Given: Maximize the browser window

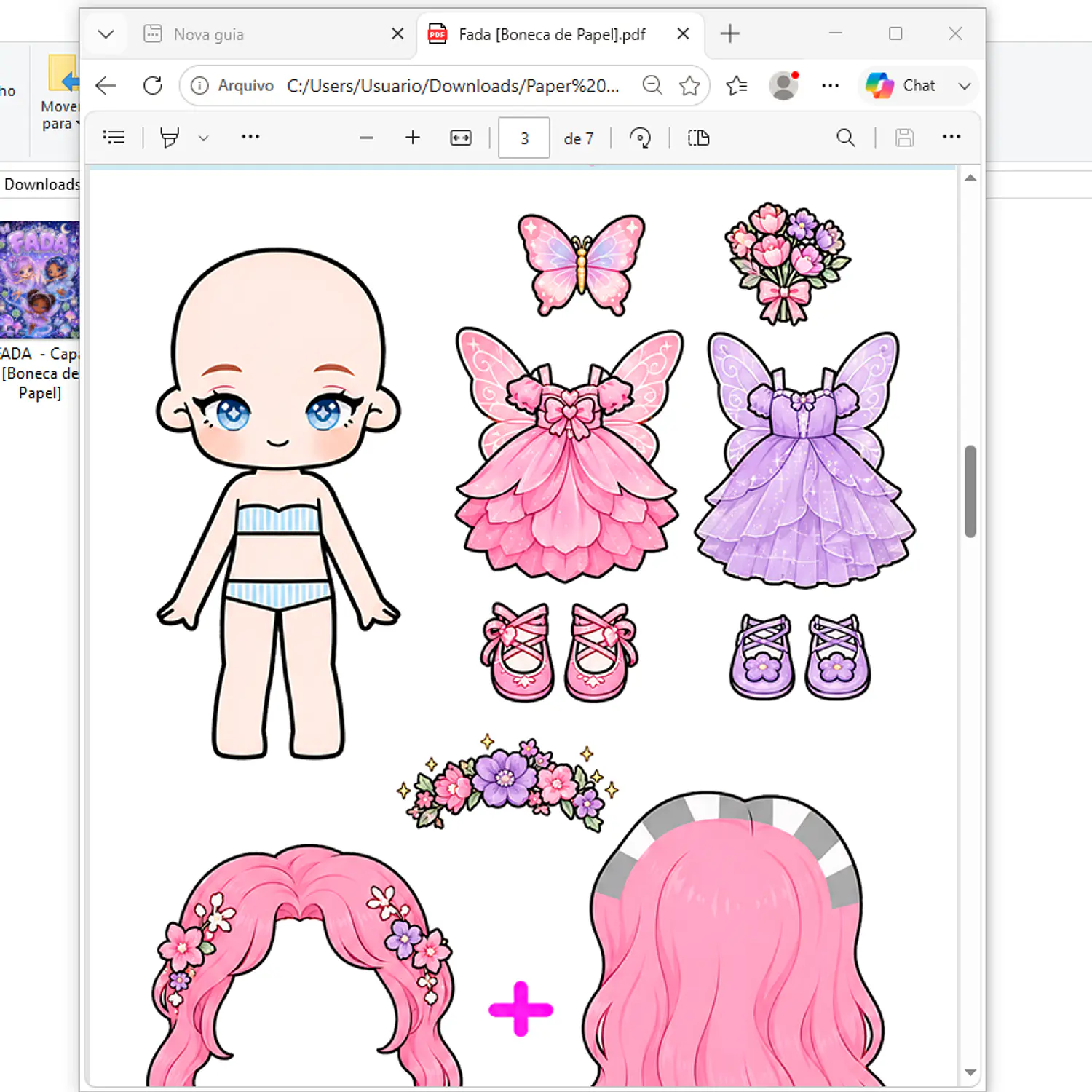Looking at the screenshot, I should (895, 33).
